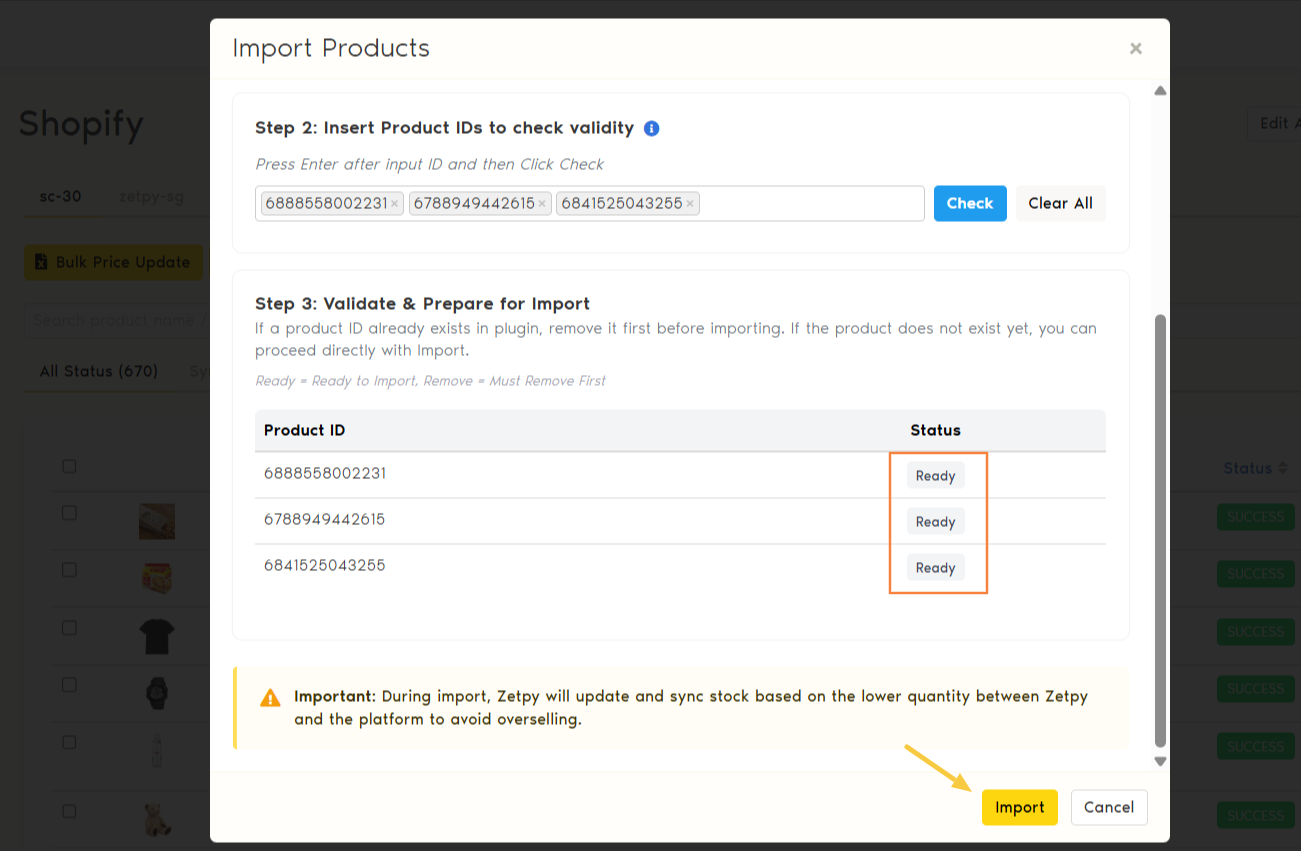Click the info icon beside Step 2 heading
Screen dimensions: 1301x851
(x=651, y=128)
